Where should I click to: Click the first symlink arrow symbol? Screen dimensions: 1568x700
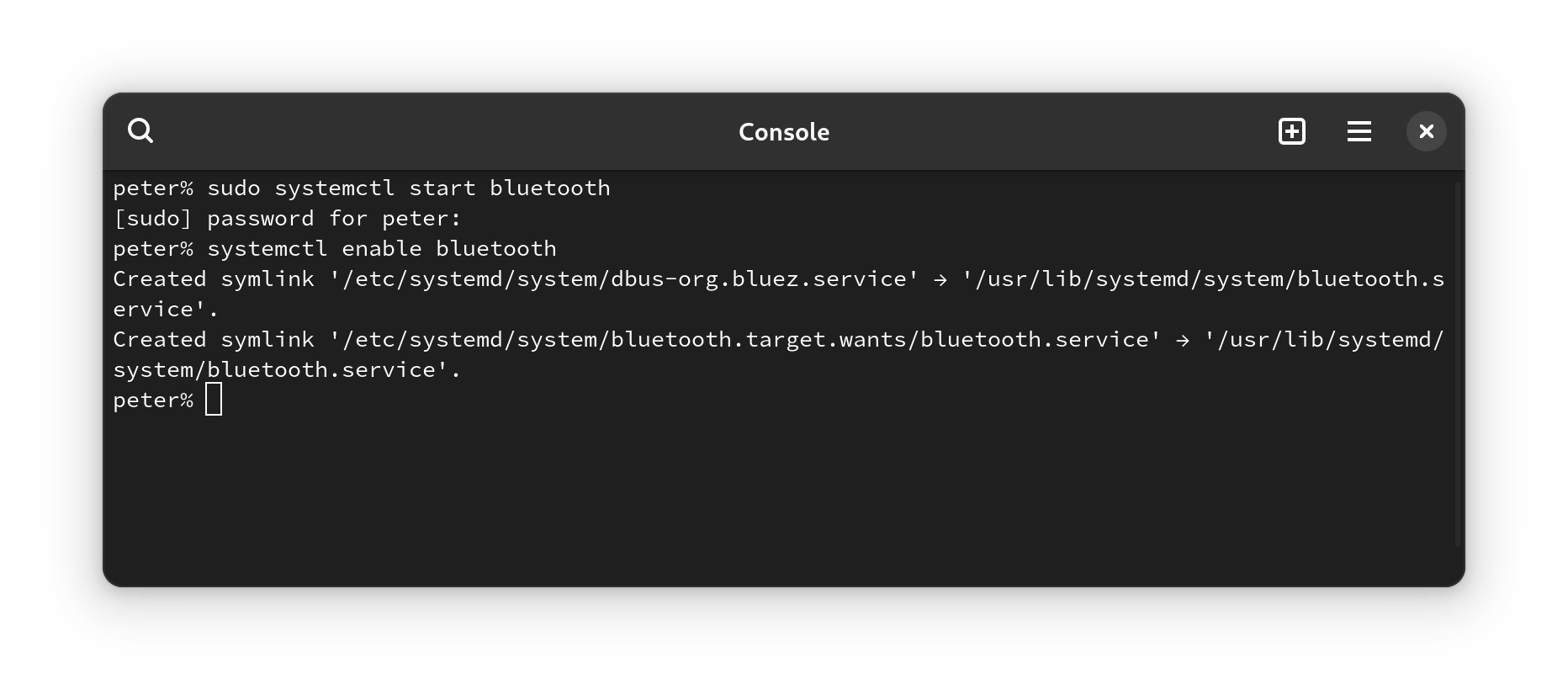click(x=940, y=280)
